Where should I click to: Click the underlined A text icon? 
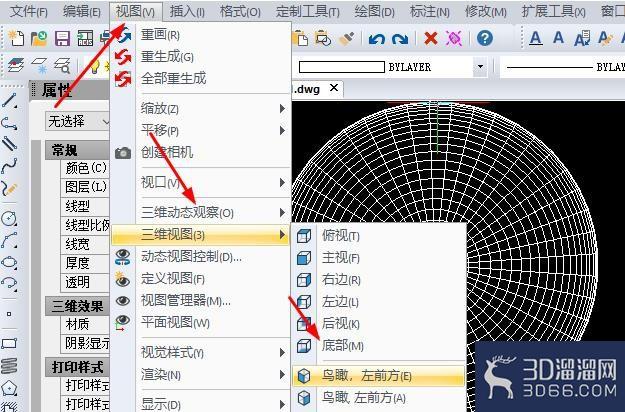(536, 39)
